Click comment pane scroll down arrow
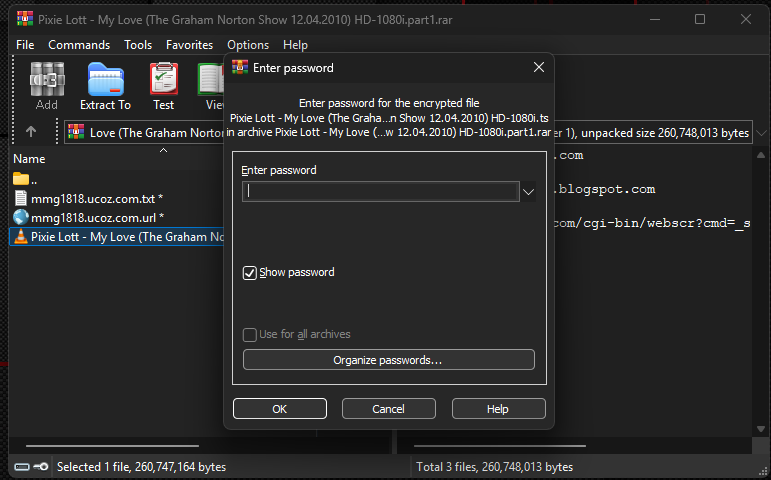Viewport: 771px width, 480px height. [761, 429]
